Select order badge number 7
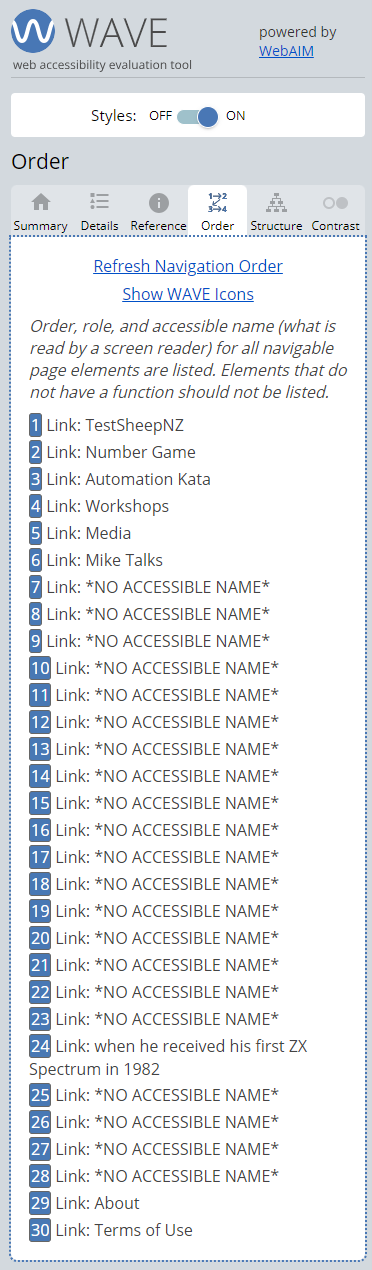 [36, 587]
